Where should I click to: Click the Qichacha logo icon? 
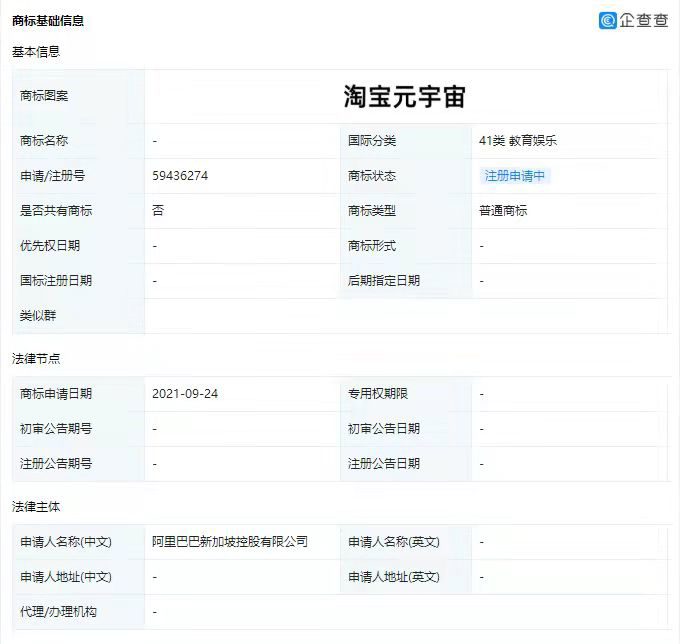(x=608, y=20)
